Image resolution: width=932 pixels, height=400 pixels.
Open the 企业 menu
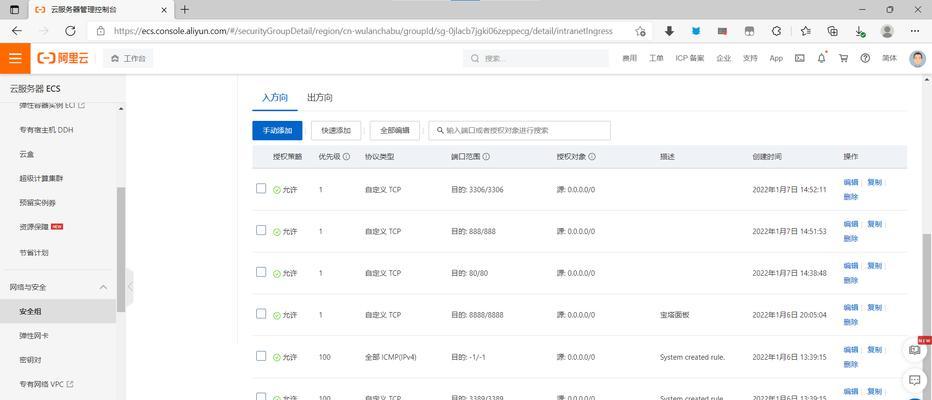(x=723, y=58)
